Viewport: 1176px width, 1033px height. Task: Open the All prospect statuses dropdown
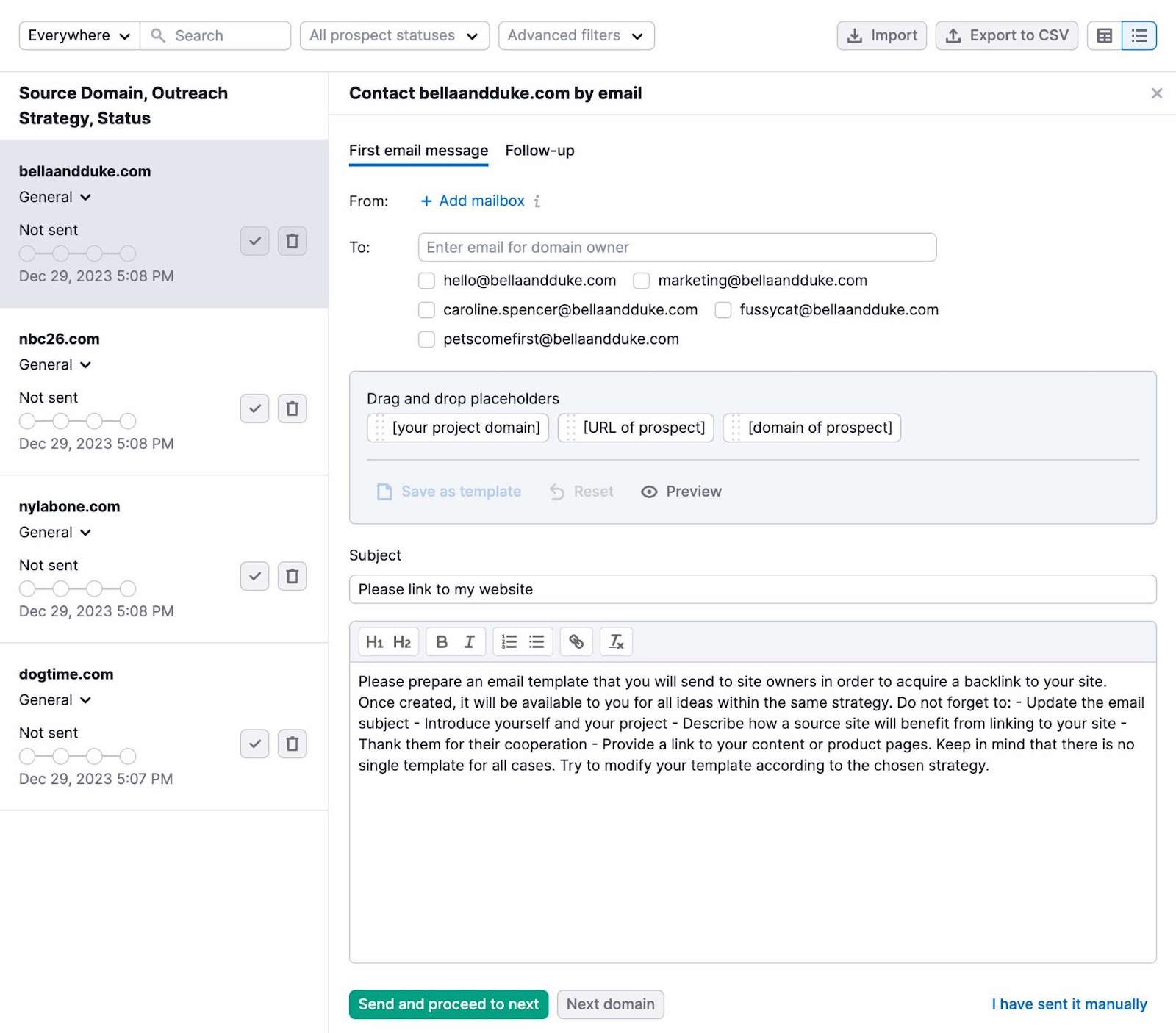[394, 35]
